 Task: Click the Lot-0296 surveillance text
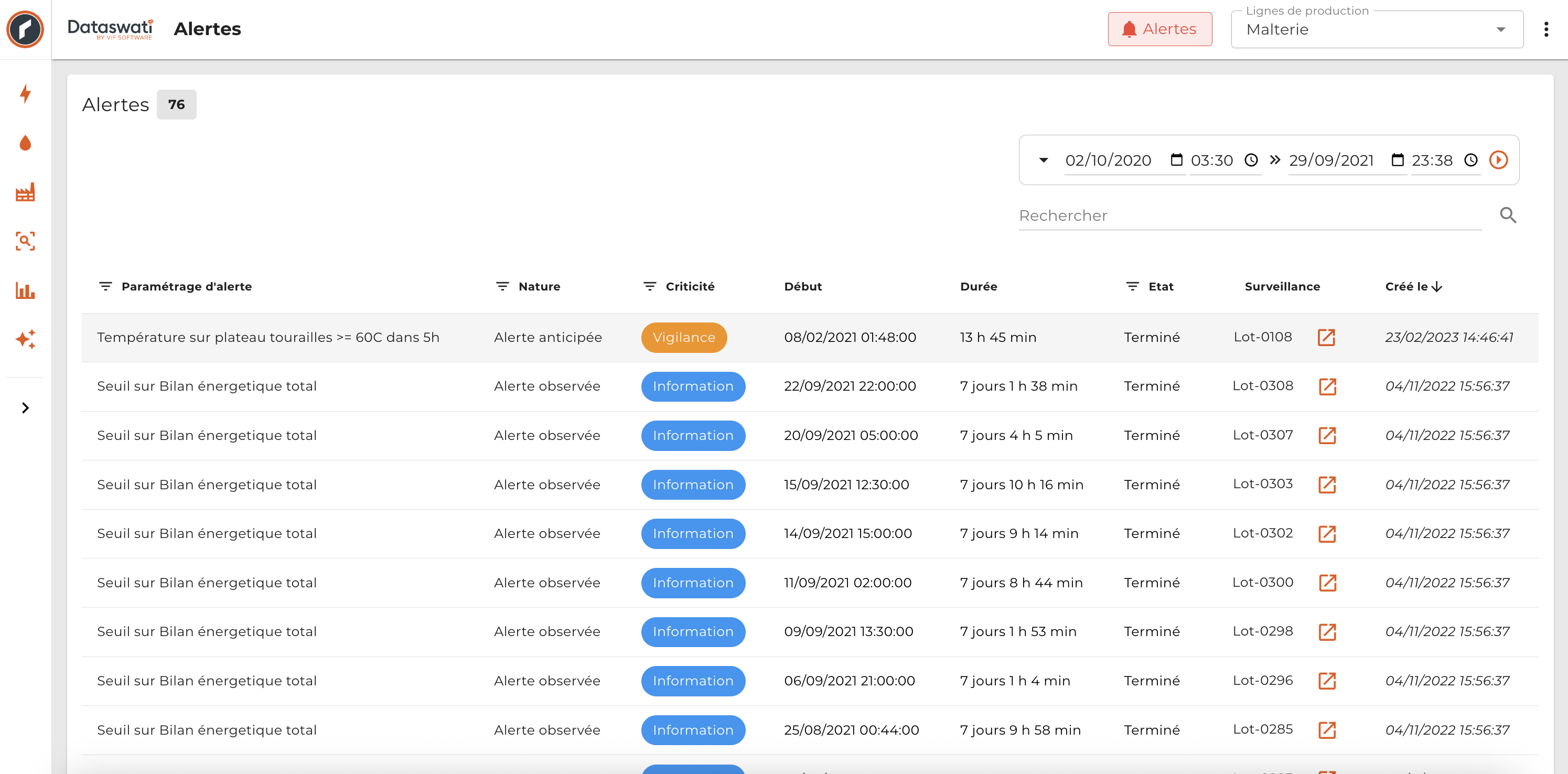tap(1262, 680)
